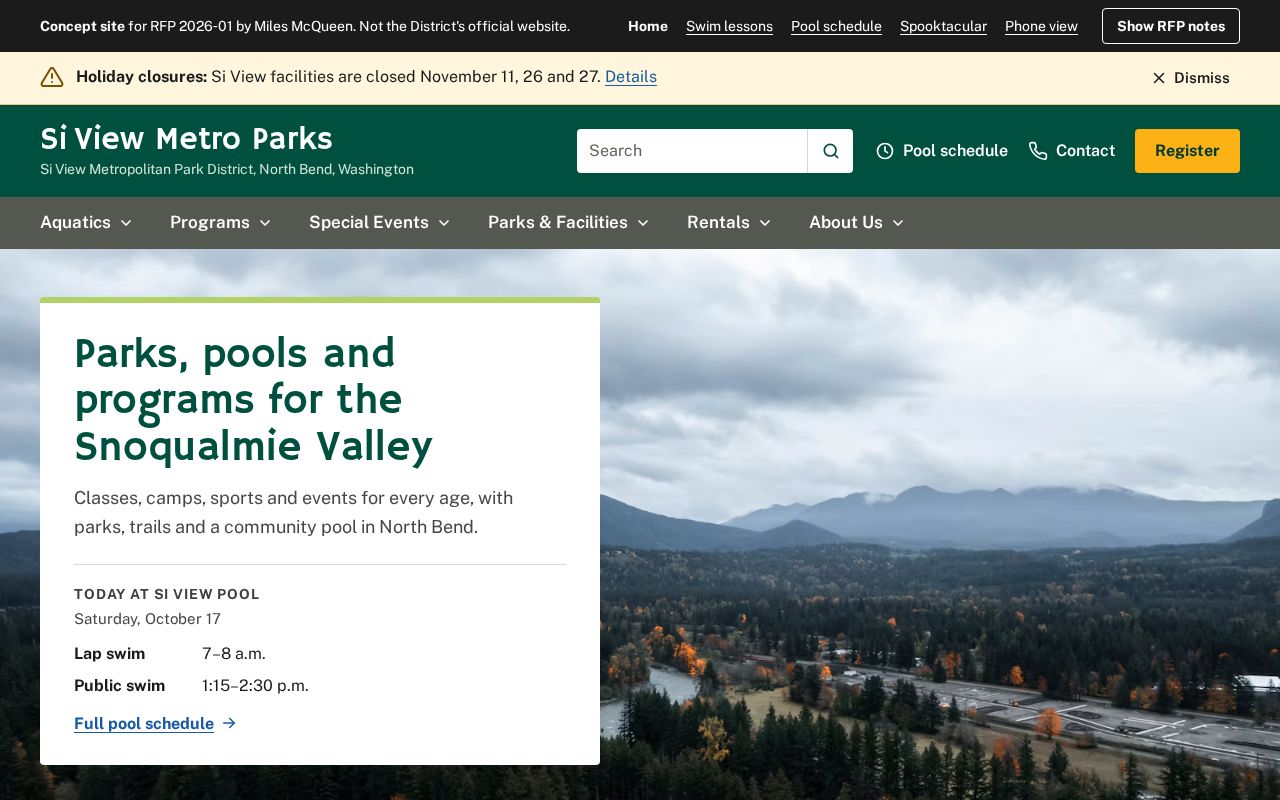Open Swim lessons in top bar
Image resolution: width=1280 pixels, height=800 pixels.
coord(729,26)
